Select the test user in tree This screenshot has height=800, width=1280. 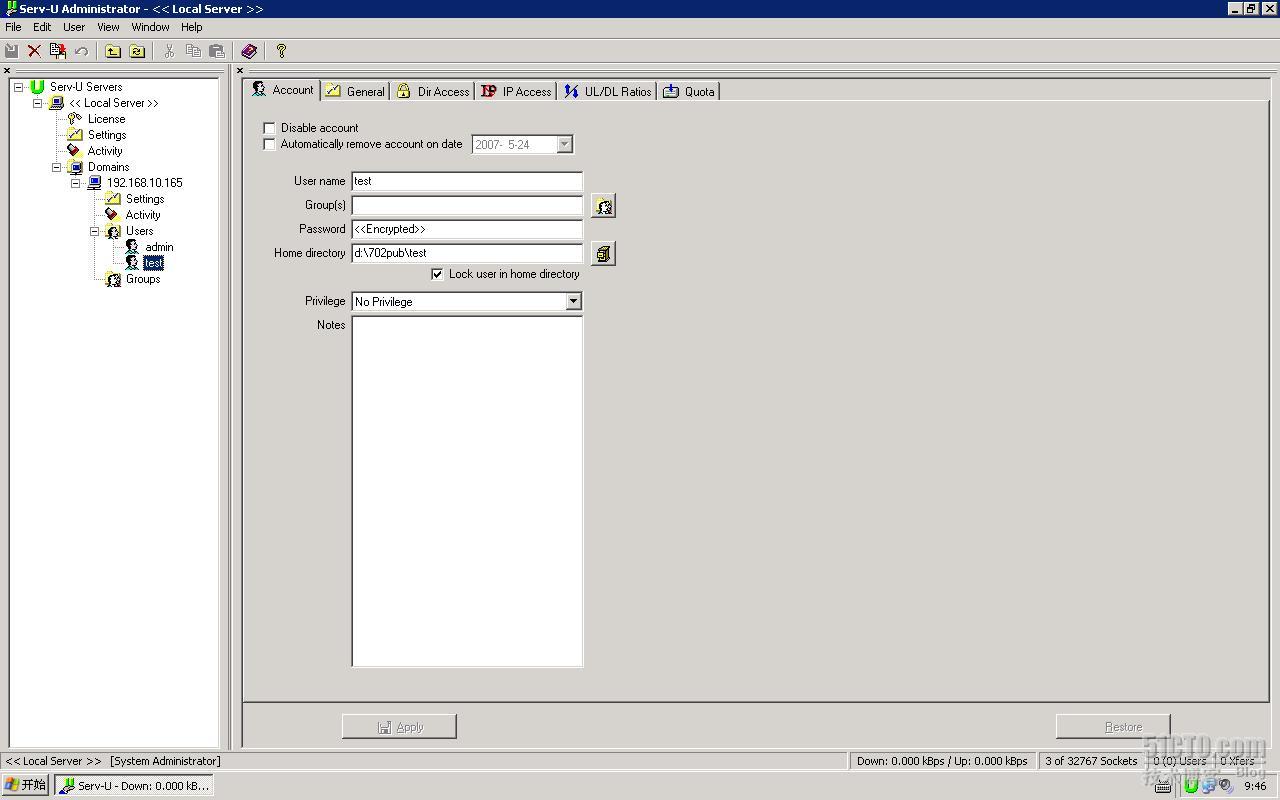pyautogui.click(x=153, y=263)
